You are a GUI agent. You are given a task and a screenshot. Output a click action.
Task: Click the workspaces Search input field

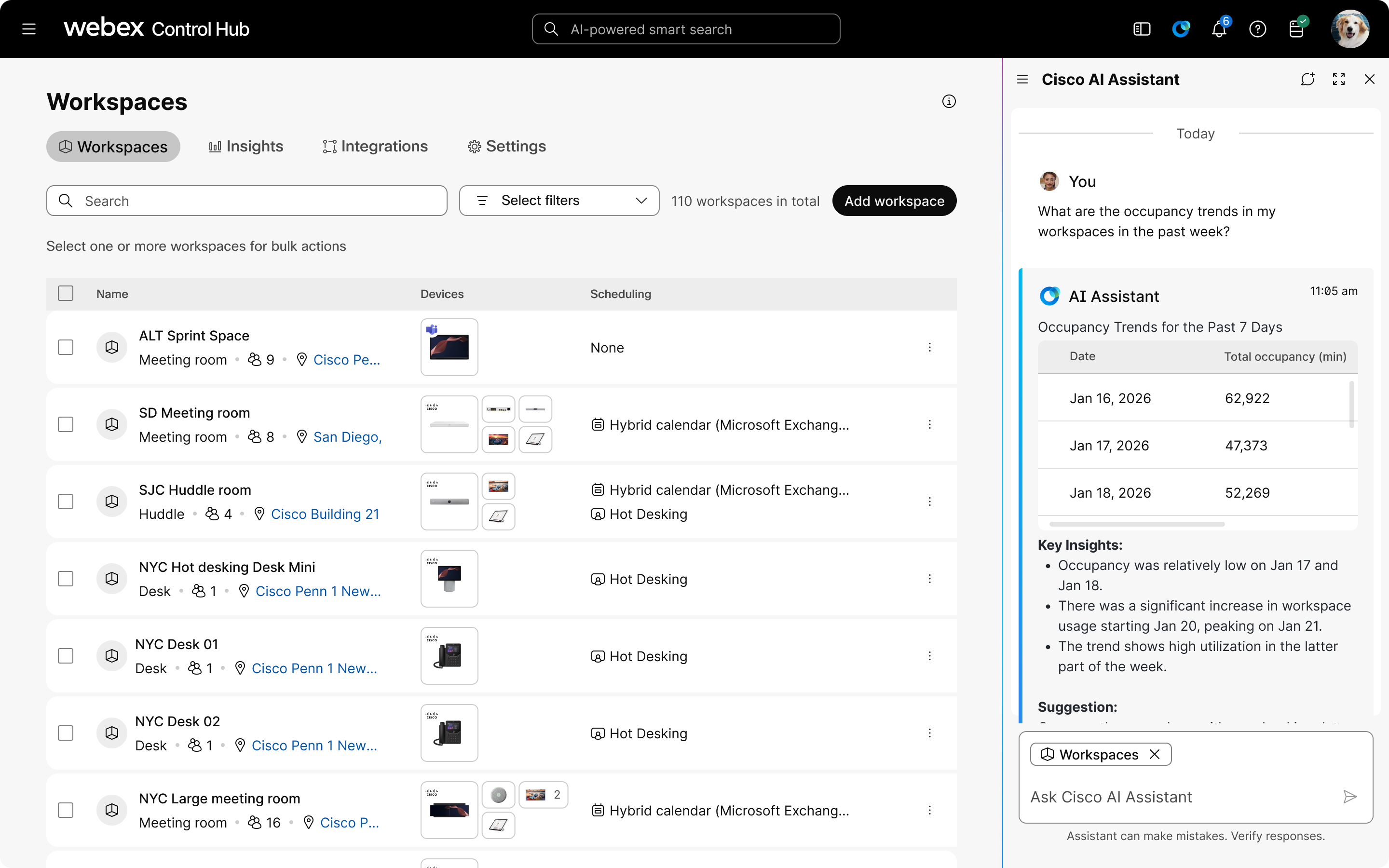(247, 200)
